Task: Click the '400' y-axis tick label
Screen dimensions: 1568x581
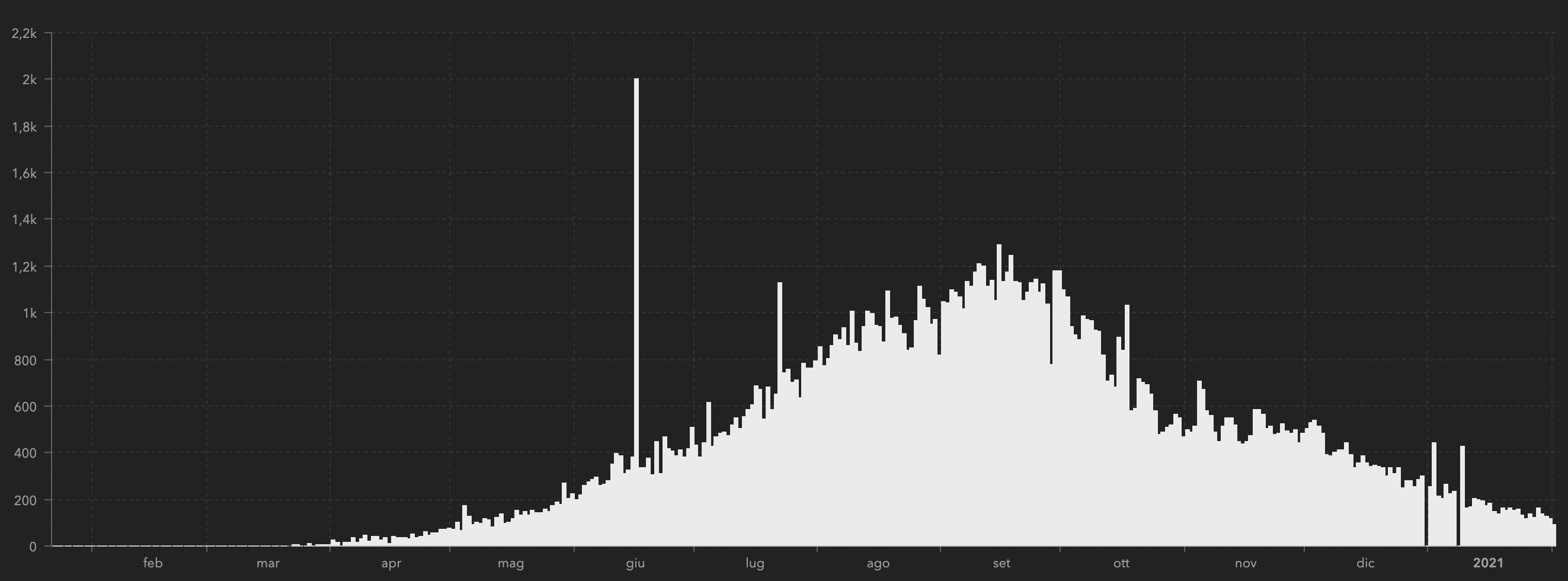Action: 25,453
